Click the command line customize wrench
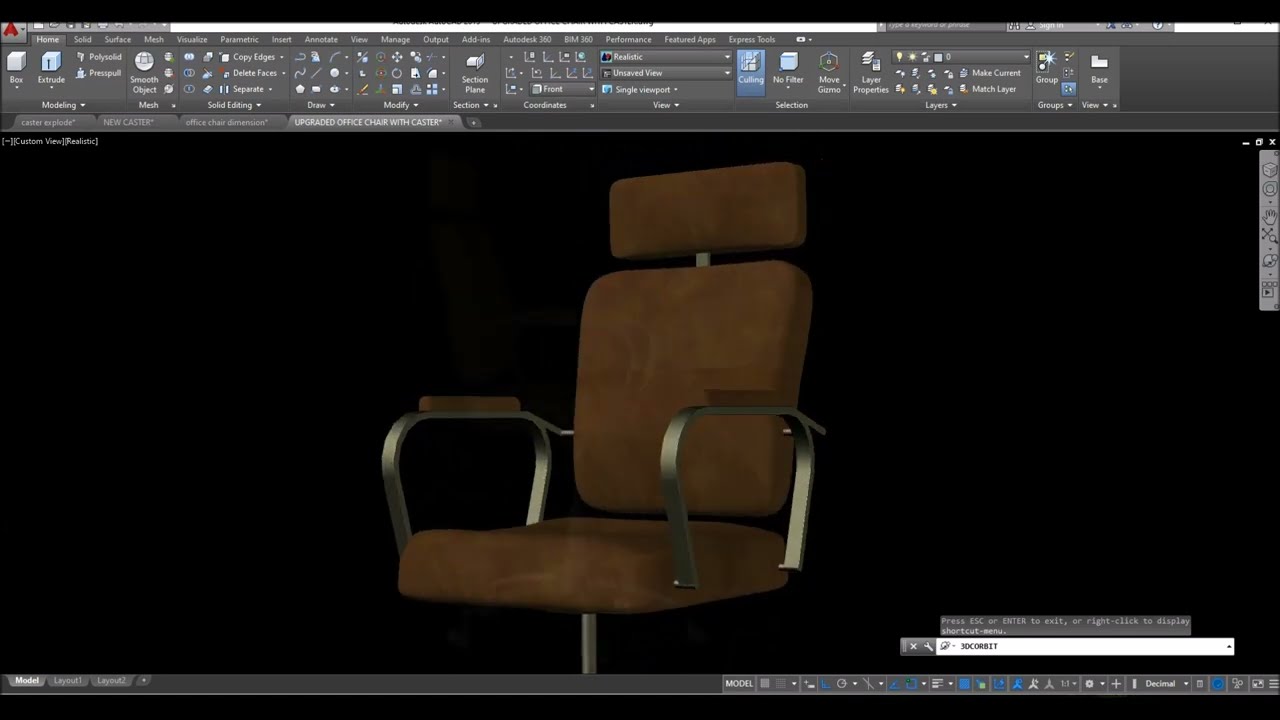 (x=928, y=646)
